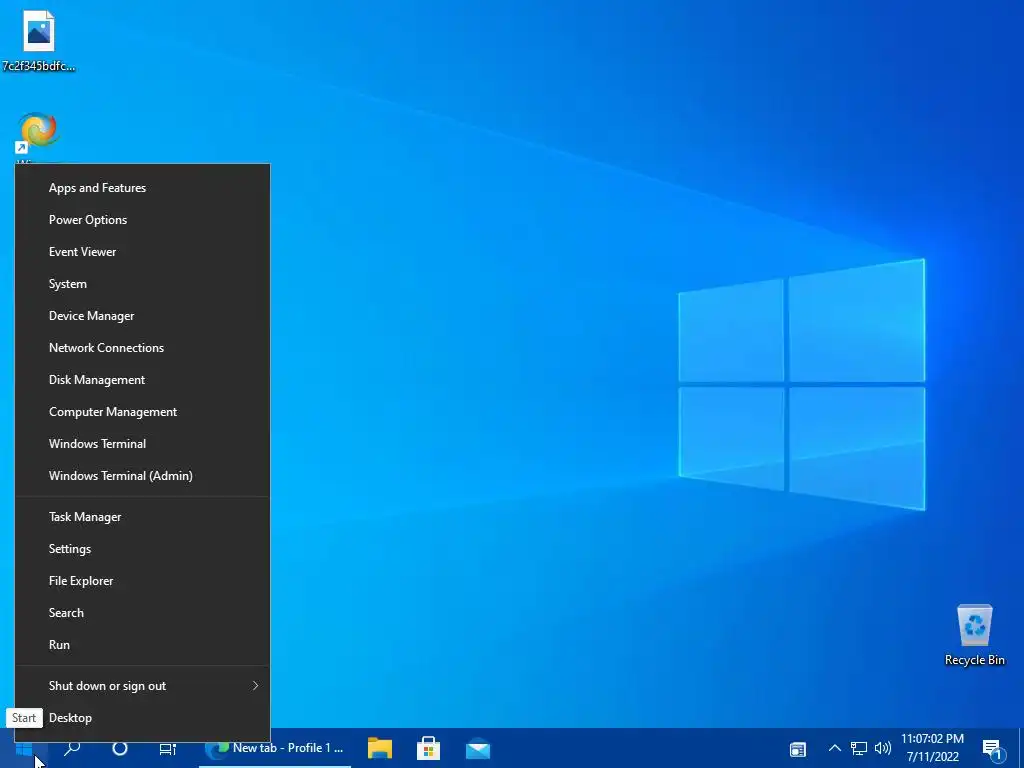This screenshot has height=768, width=1024.
Task: Open the network status tray icon
Action: coord(858,748)
